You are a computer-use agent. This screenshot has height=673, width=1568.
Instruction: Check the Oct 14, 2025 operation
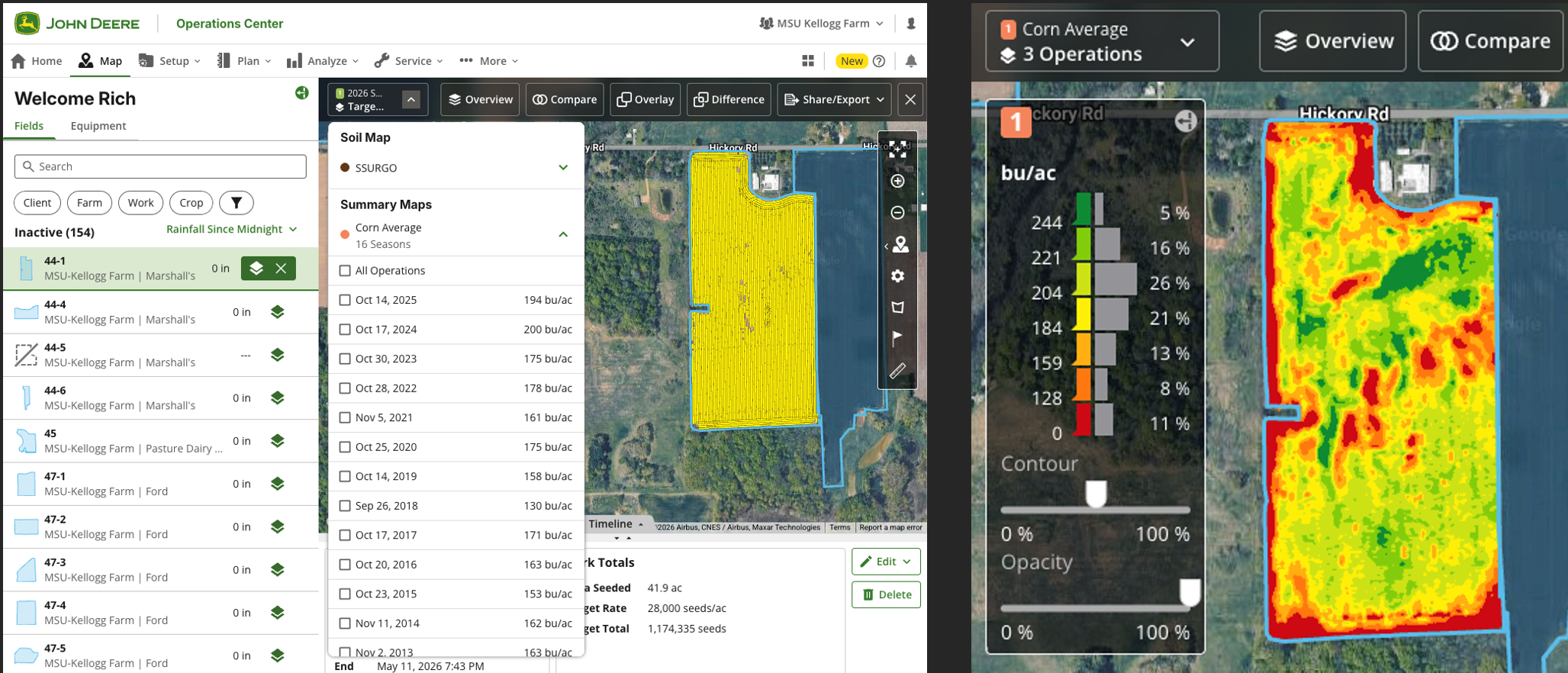point(345,300)
